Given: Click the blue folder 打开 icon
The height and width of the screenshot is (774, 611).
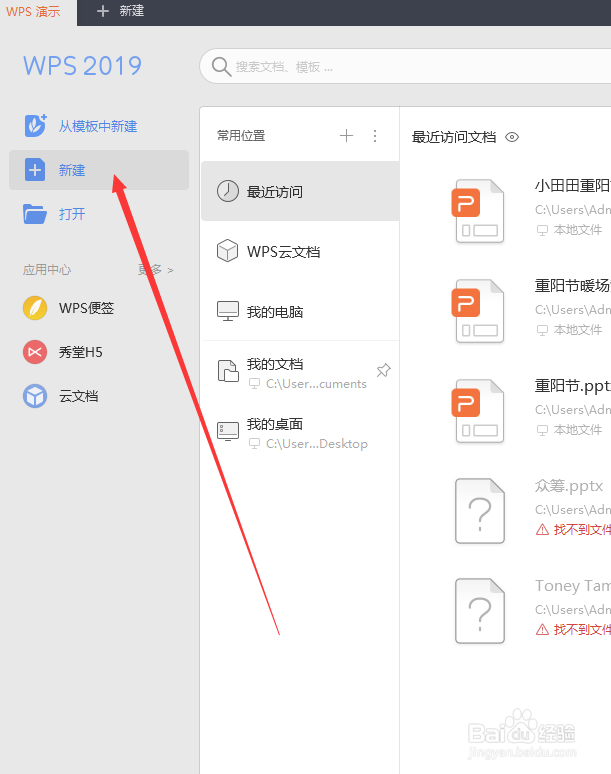Looking at the screenshot, I should click(x=35, y=214).
